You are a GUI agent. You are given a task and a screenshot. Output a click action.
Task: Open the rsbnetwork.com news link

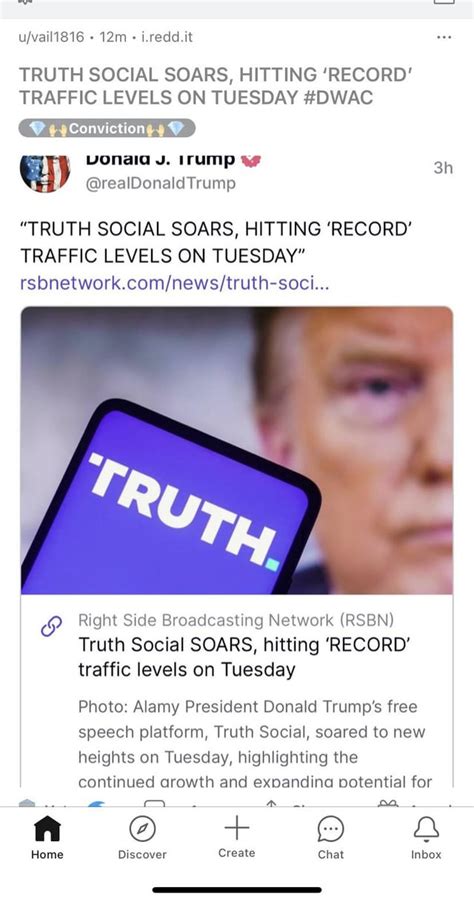click(174, 284)
